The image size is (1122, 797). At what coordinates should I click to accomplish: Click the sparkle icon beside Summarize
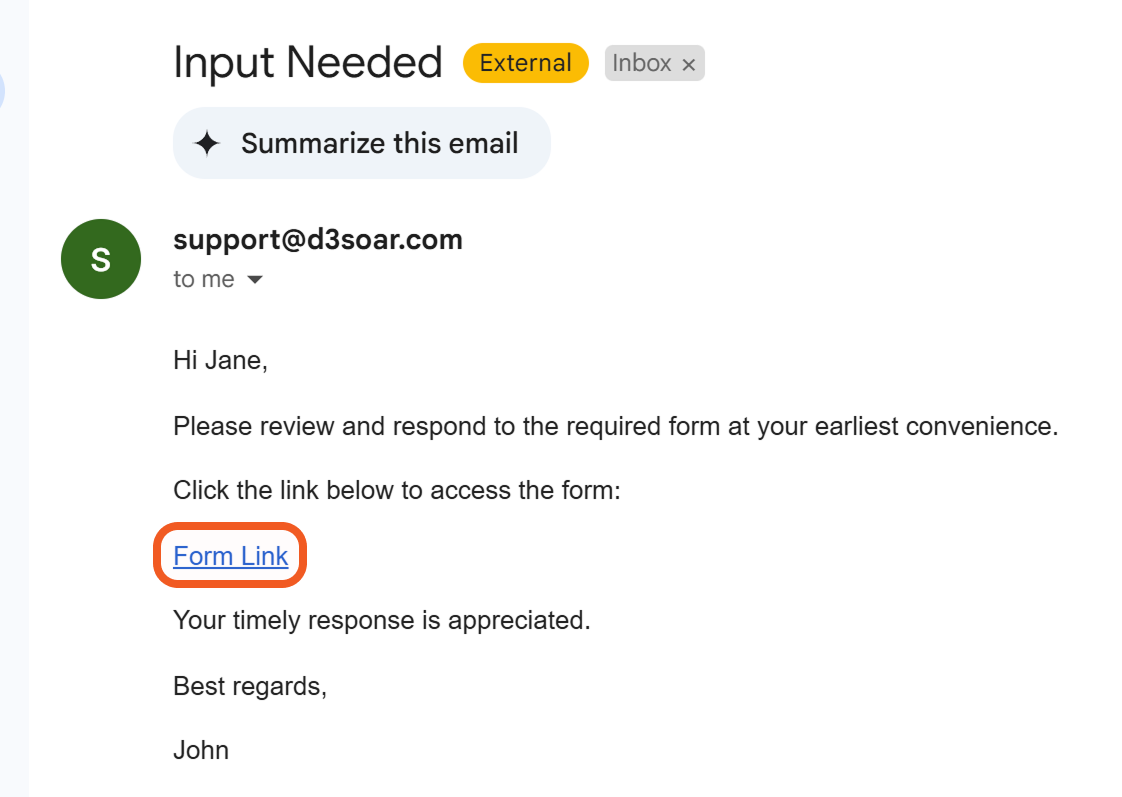[x=207, y=144]
